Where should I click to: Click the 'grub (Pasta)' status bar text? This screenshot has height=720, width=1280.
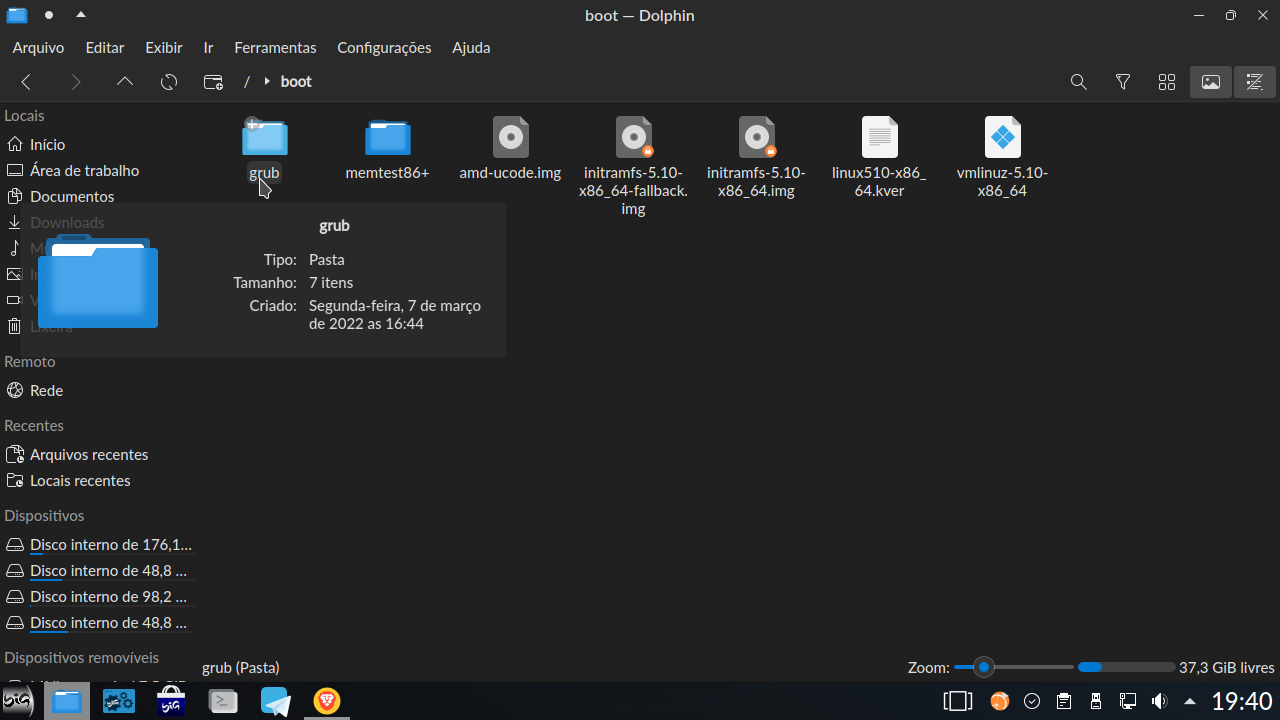click(241, 667)
